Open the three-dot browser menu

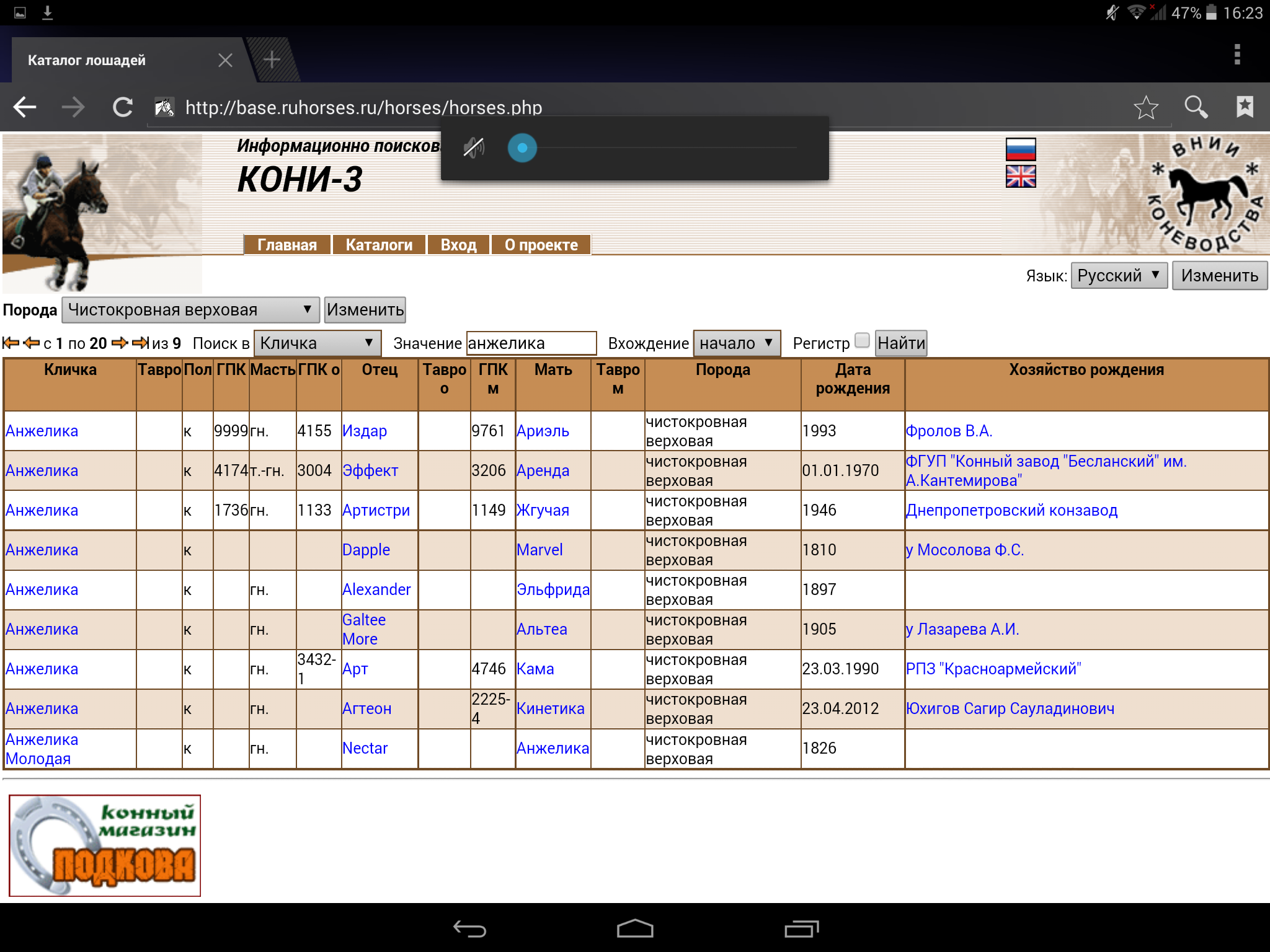(1237, 55)
